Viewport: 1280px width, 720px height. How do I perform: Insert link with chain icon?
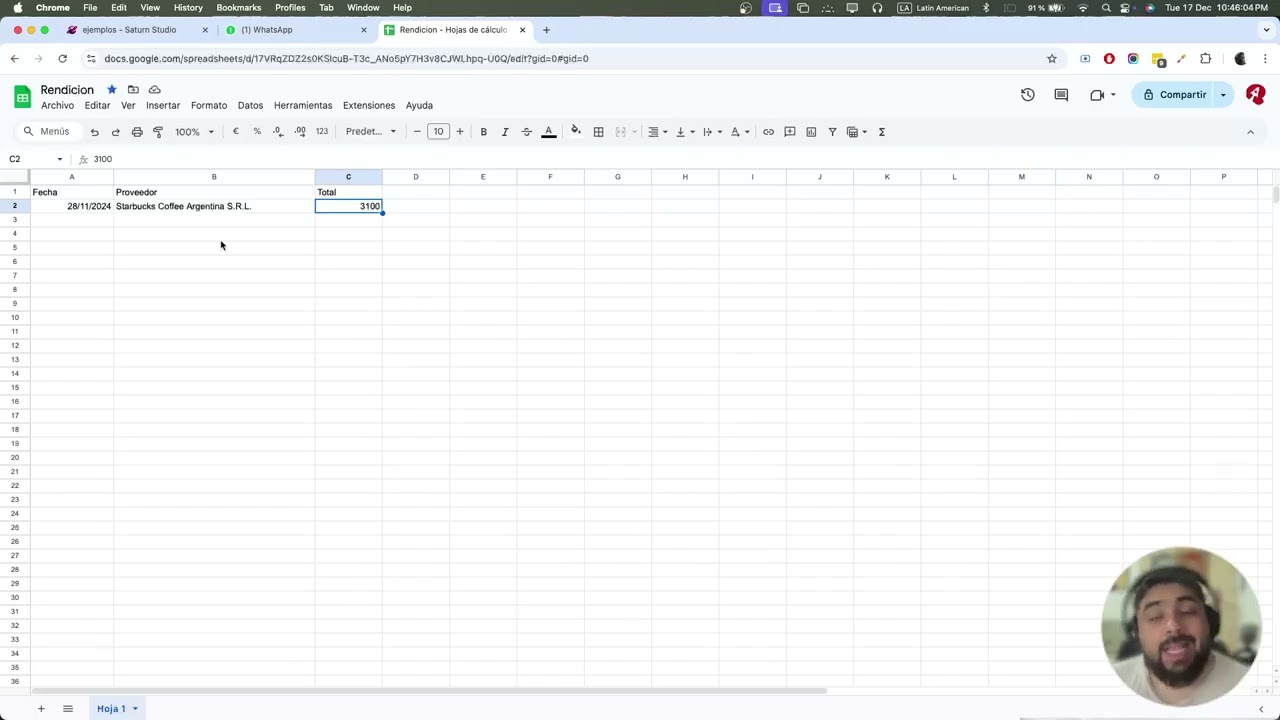pyautogui.click(x=768, y=132)
